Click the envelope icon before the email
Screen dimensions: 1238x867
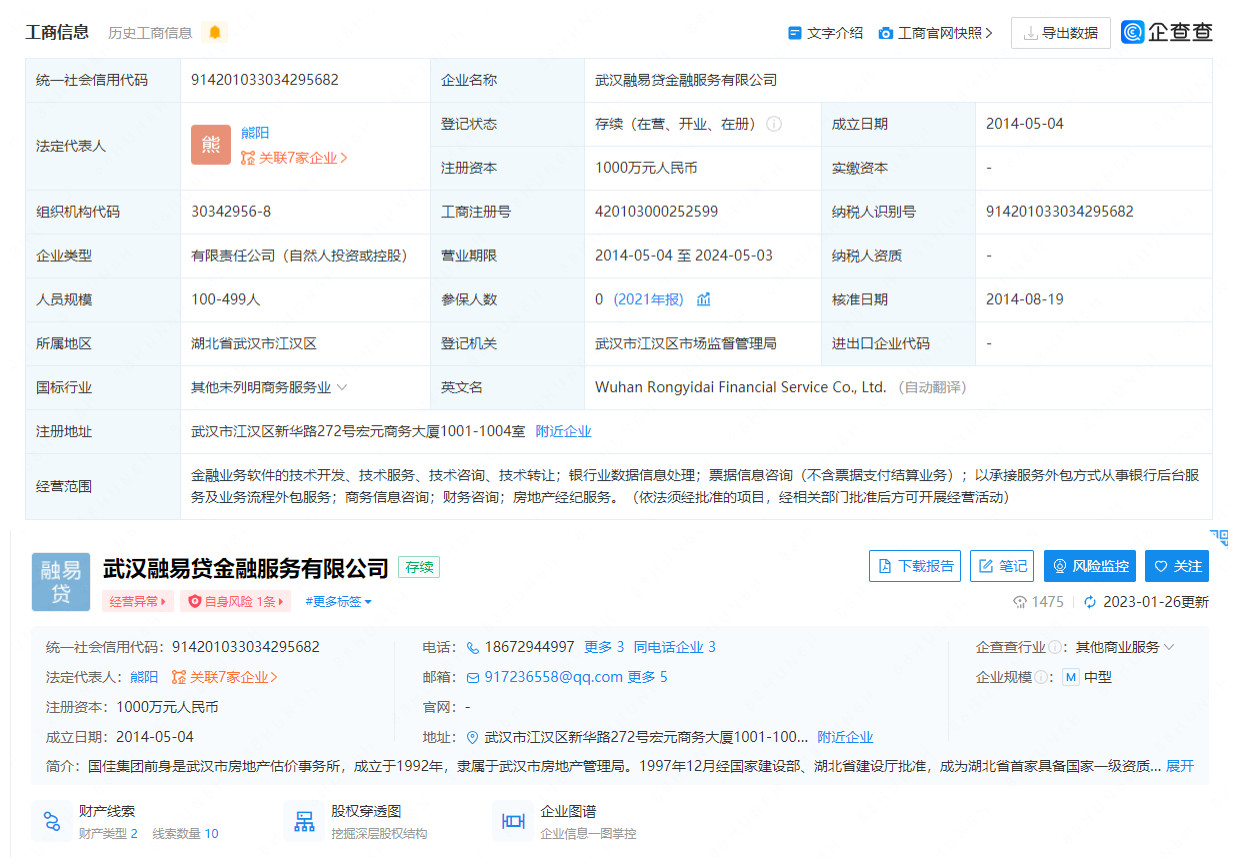click(473, 677)
